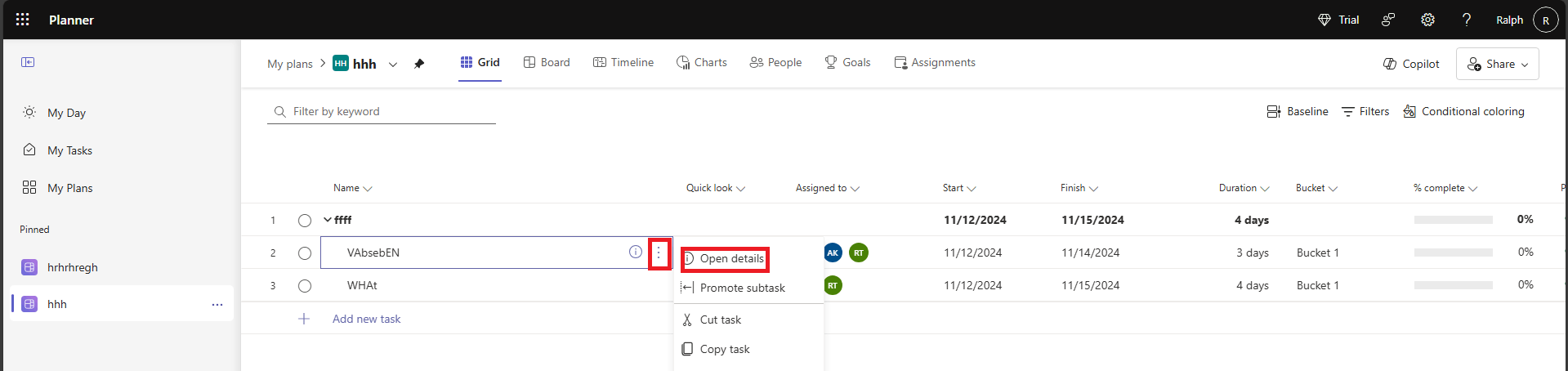Click VAbsebEN finish date 11/14/2024
The width and height of the screenshot is (1568, 371).
[x=1090, y=253]
